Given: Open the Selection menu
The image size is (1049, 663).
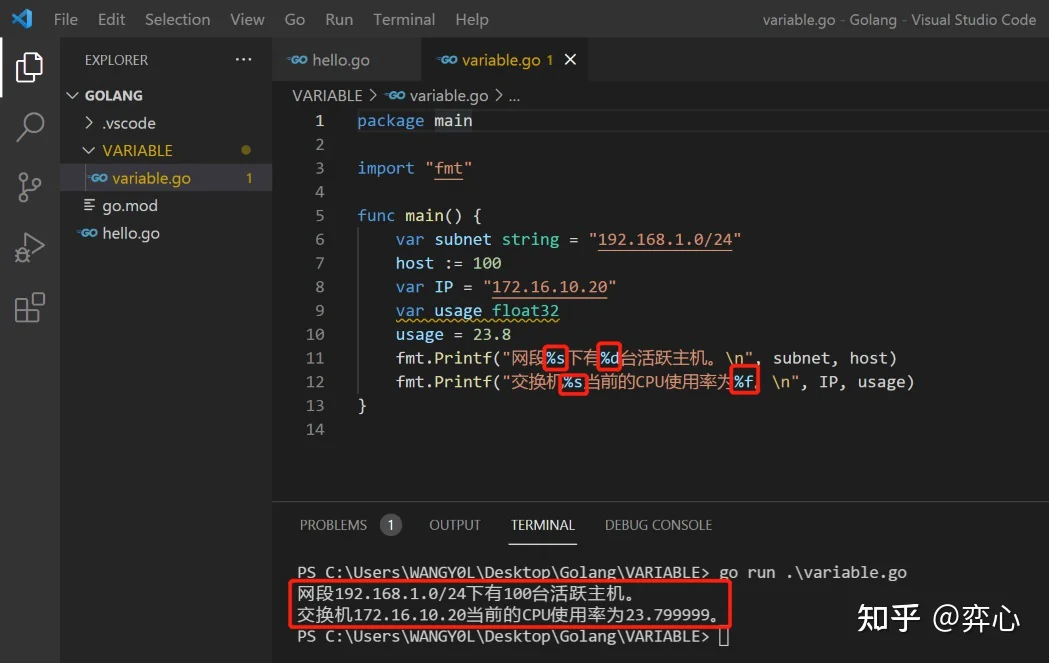Looking at the screenshot, I should click(x=177, y=19).
